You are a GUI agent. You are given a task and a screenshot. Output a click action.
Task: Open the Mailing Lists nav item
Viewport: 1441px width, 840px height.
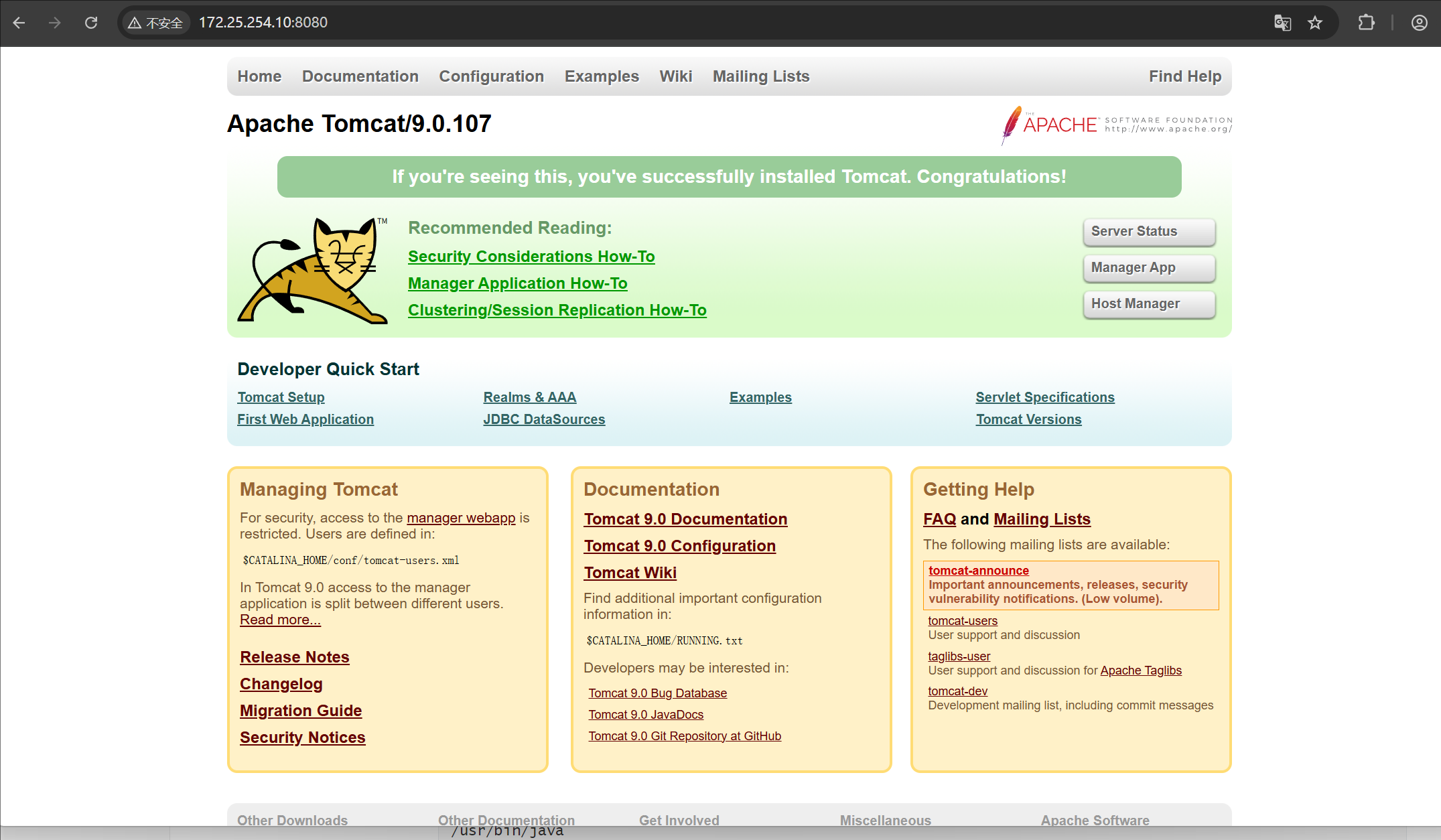[761, 76]
